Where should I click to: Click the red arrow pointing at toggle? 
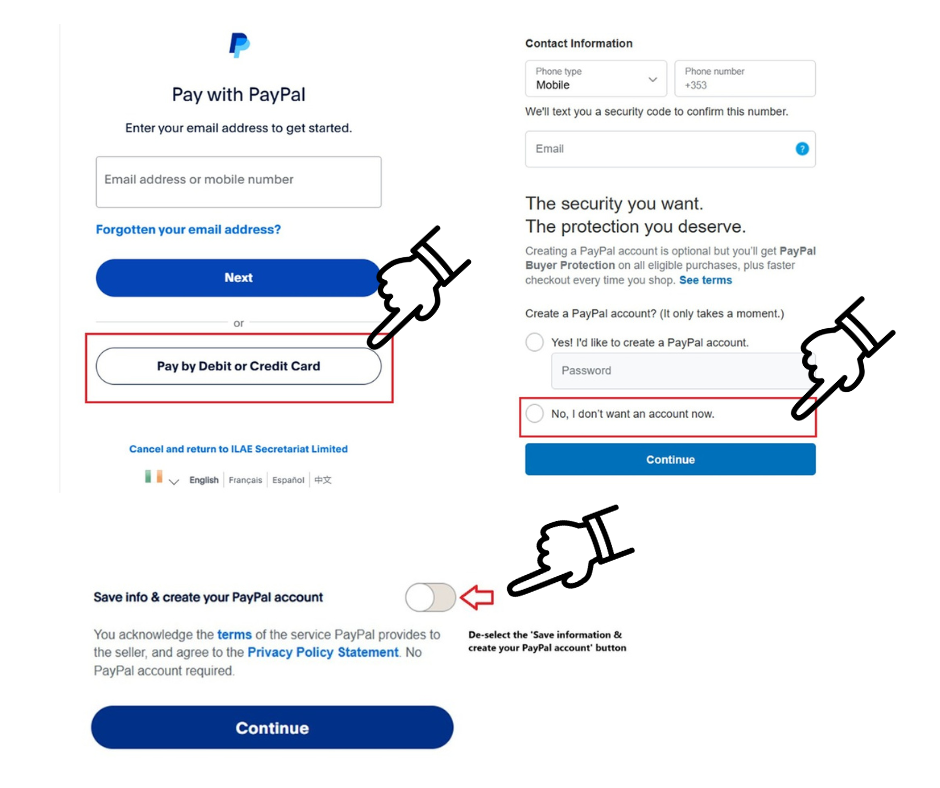point(477,598)
